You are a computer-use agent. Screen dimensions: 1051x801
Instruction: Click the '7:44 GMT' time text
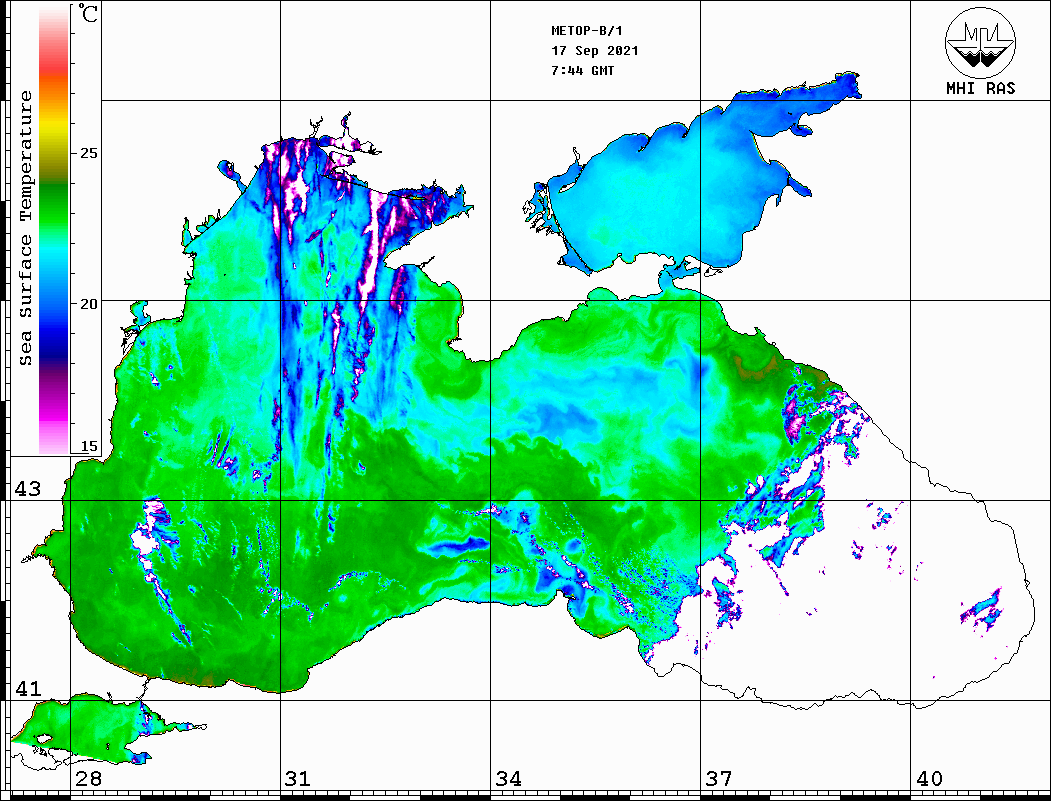click(582, 71)
